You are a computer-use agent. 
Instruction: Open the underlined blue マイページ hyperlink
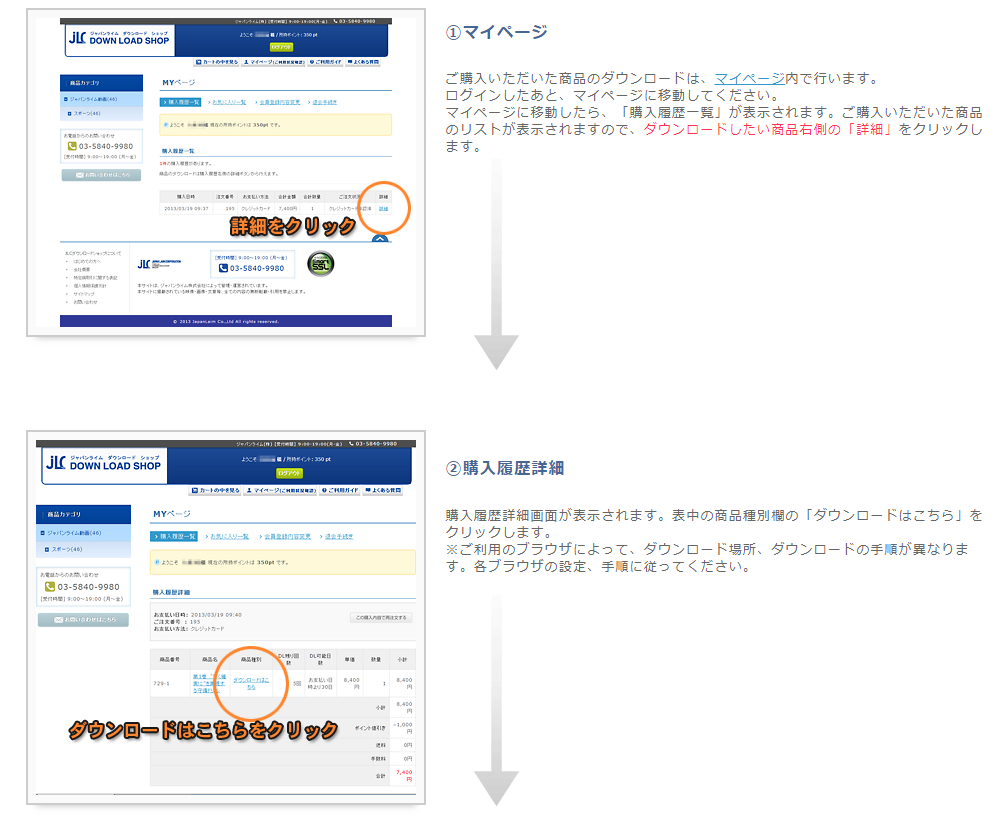(x=749, y=78)
